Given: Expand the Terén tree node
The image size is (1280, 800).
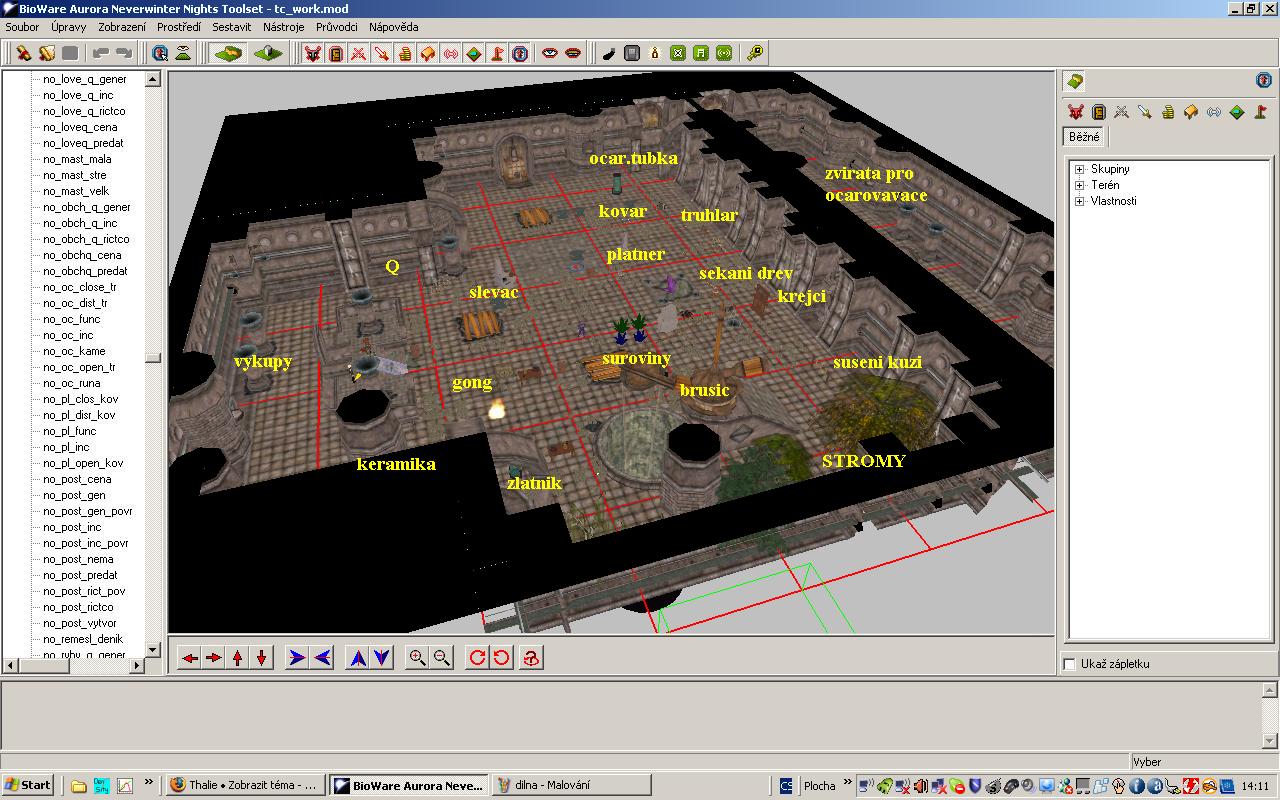Looking at the screenshot, I should point(1080,185).
